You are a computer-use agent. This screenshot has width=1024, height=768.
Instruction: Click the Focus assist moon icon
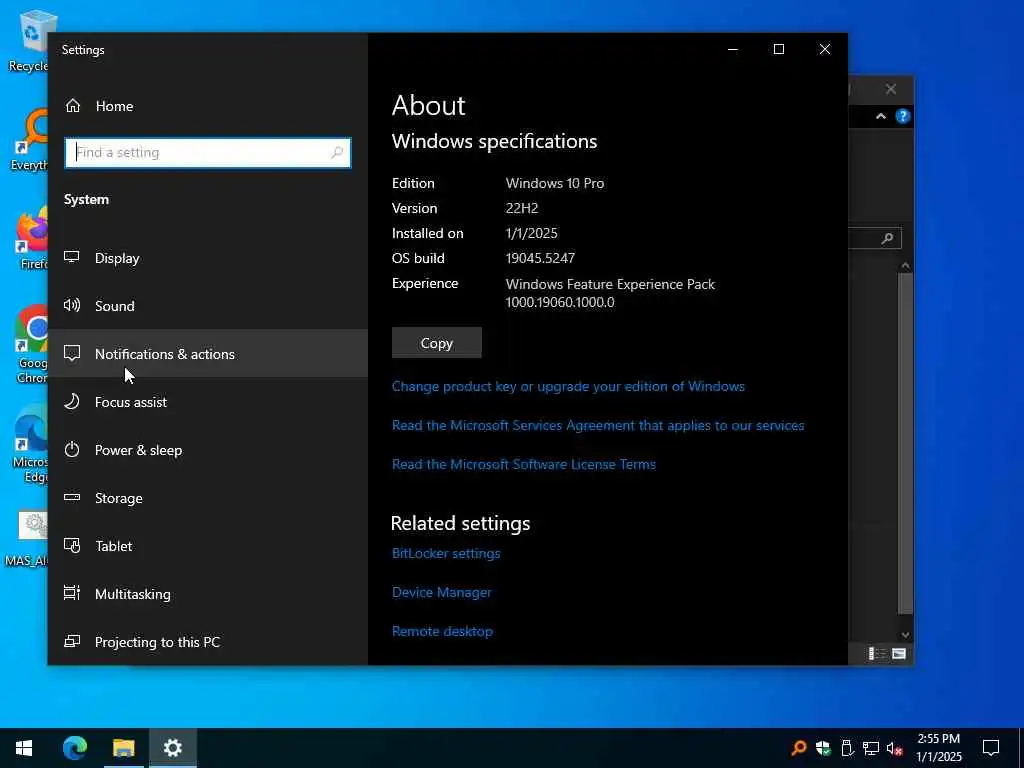coord(72,401)
